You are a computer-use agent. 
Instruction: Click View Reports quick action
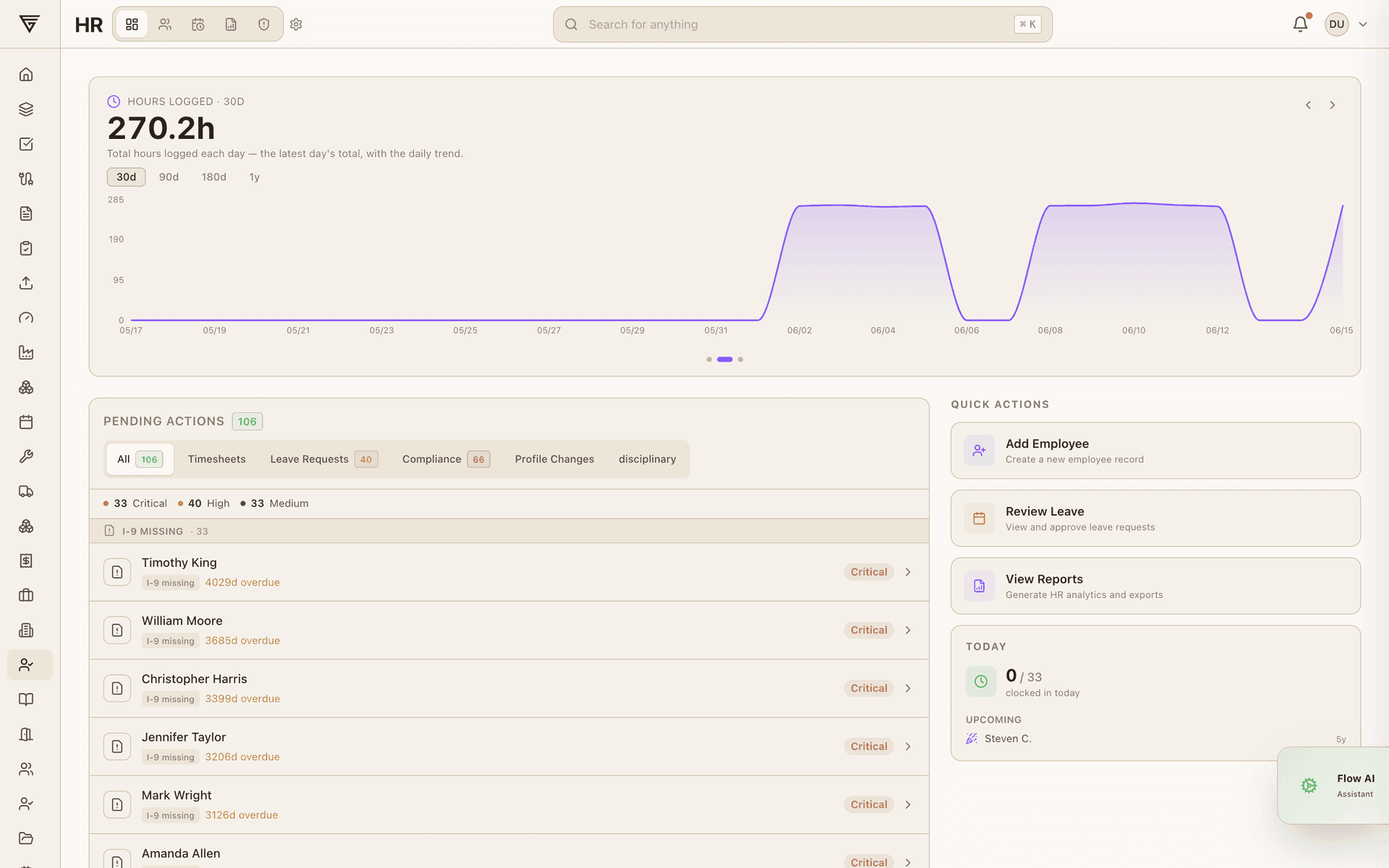1155,586
